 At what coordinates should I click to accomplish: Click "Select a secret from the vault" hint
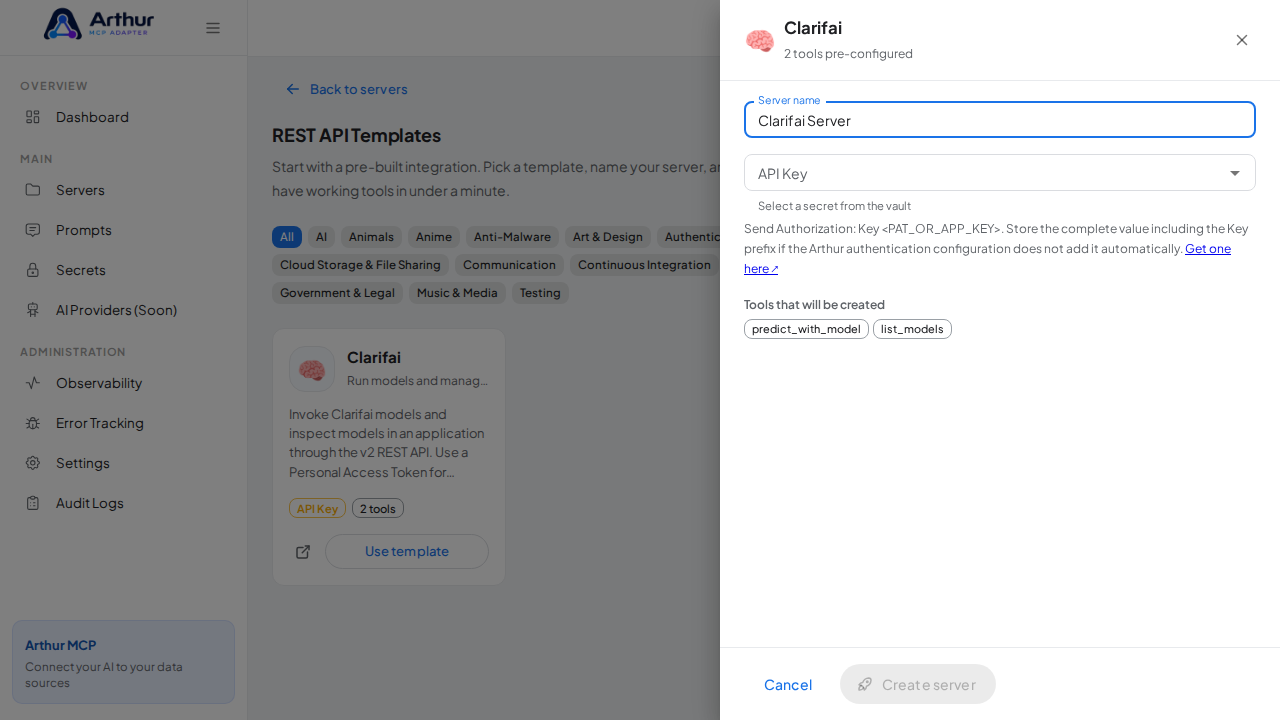pyautogui.click(x=834, y=206)
